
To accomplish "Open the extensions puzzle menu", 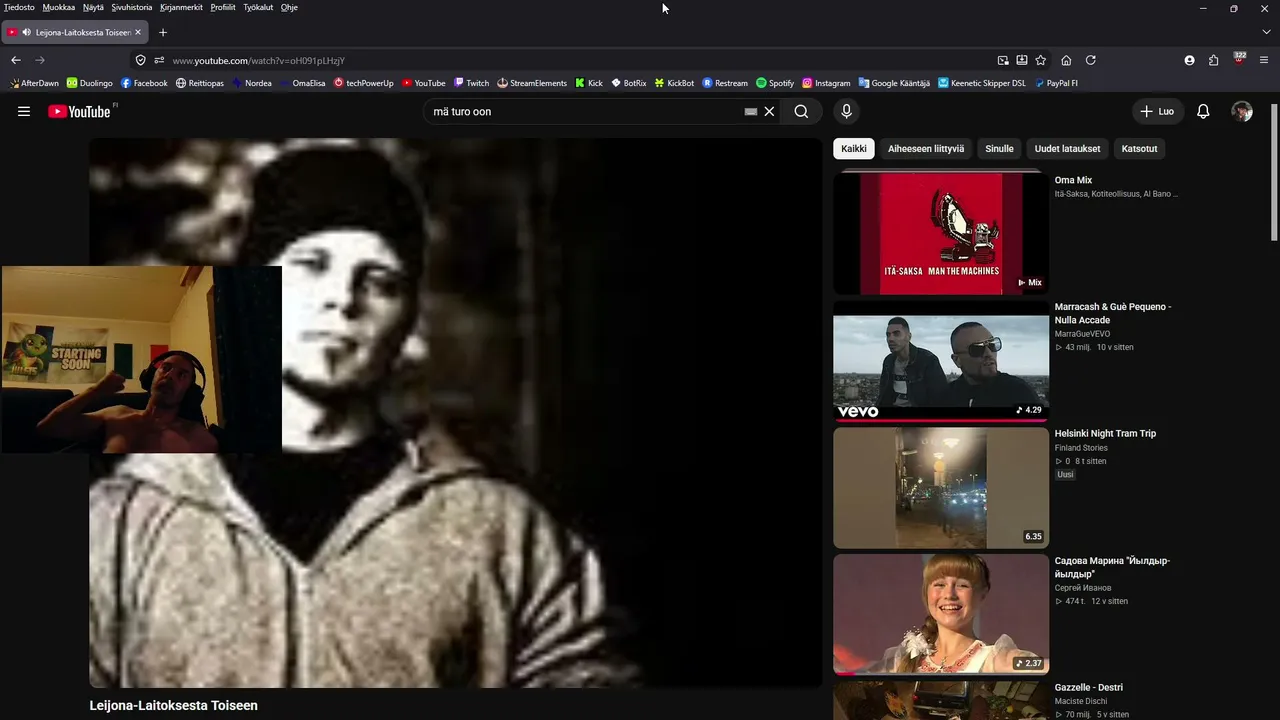I will click(1214, 60).
